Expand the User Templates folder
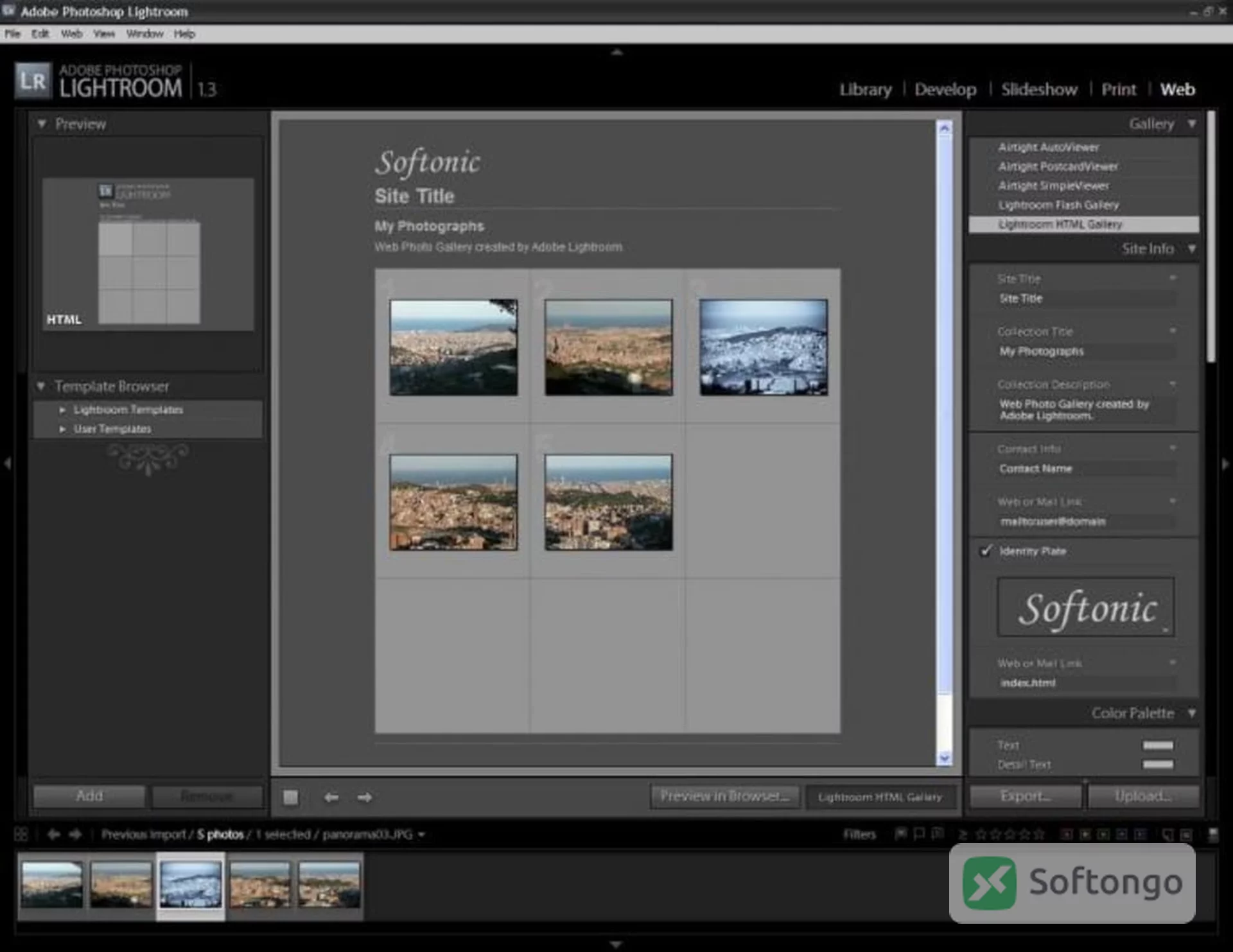1233x952 pixels. [62, 429]
